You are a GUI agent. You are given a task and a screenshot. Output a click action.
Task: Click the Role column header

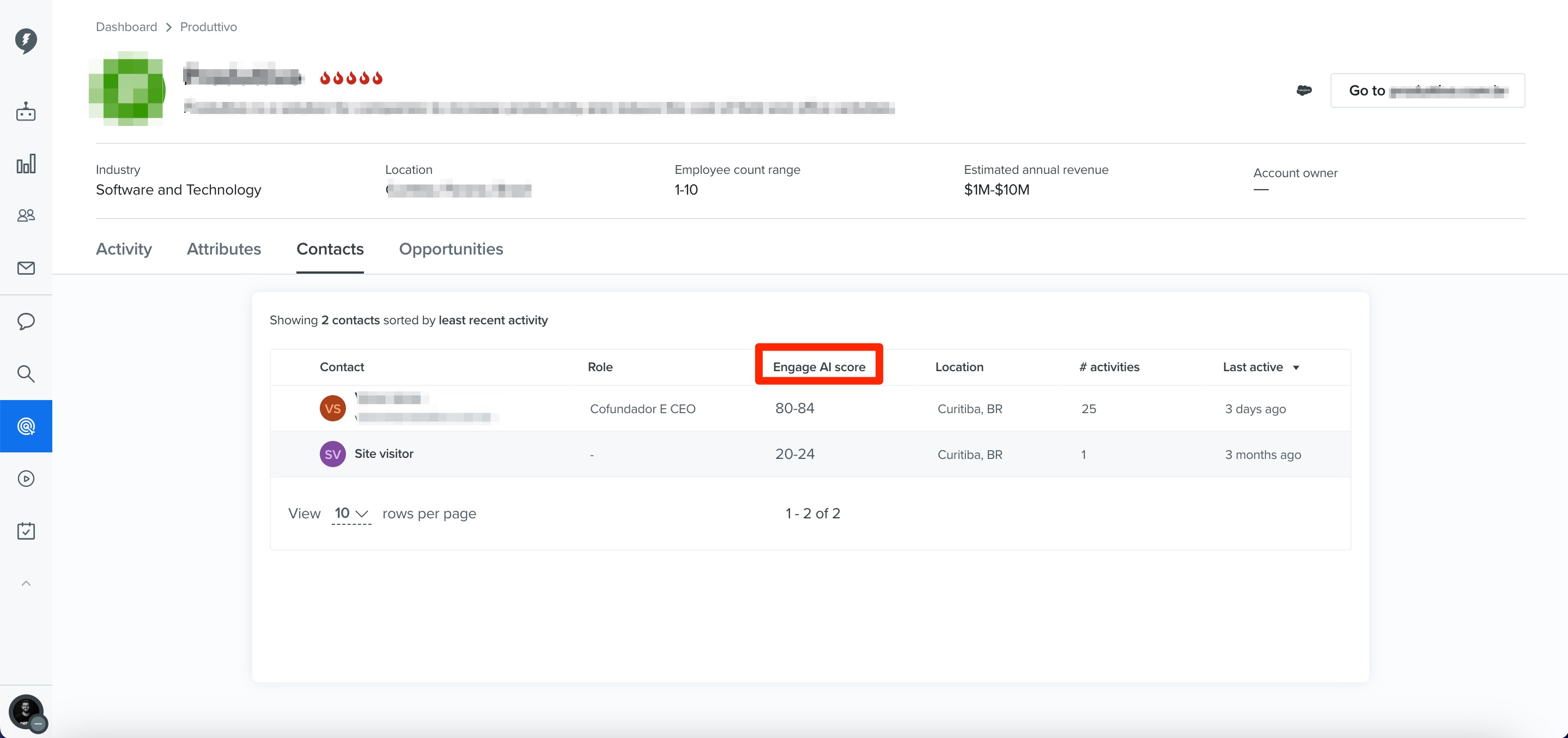pos(599,367)
